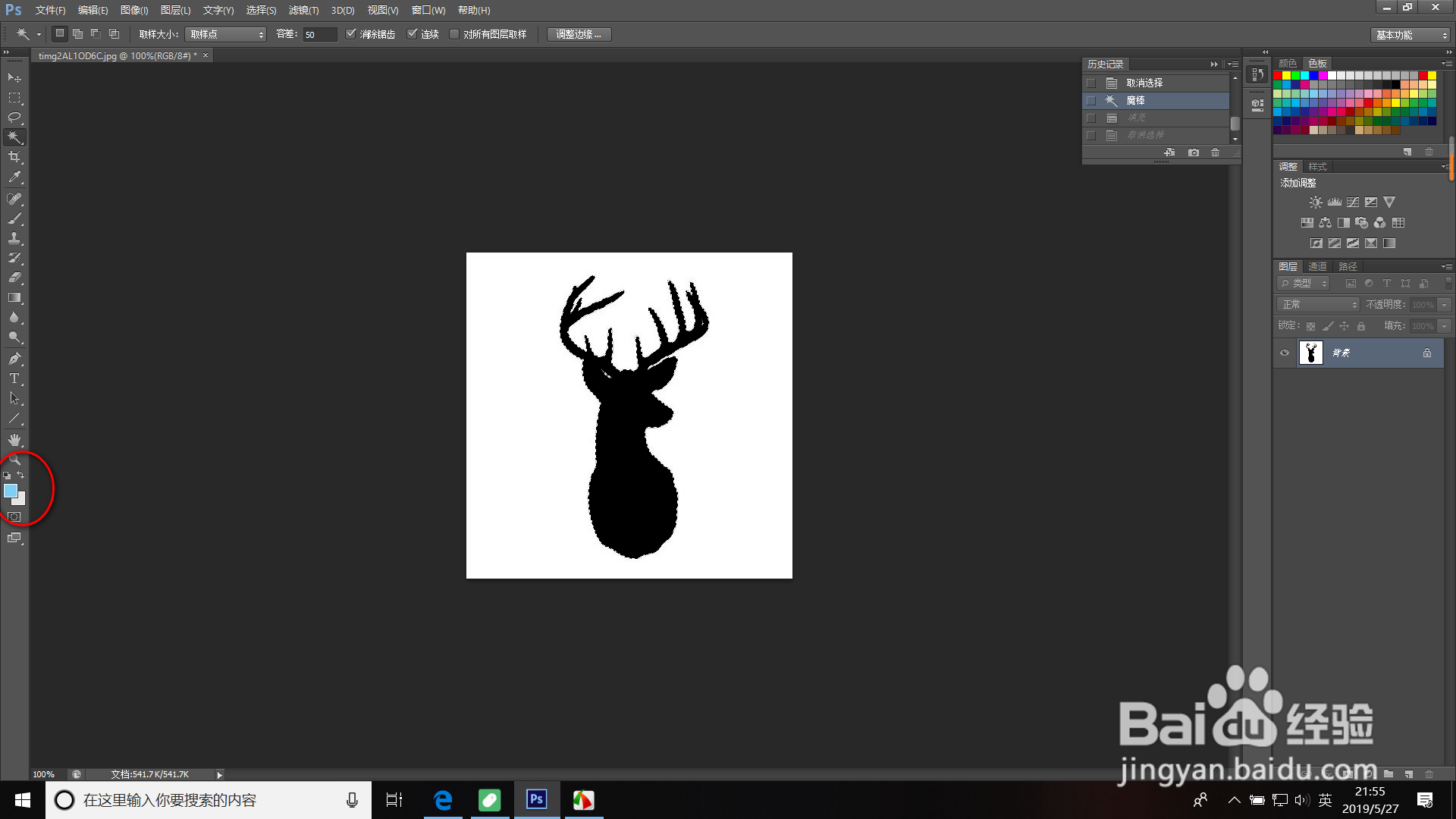Select the Crop tool
This screenshot has height=819, width=1456.
point(14,157)
